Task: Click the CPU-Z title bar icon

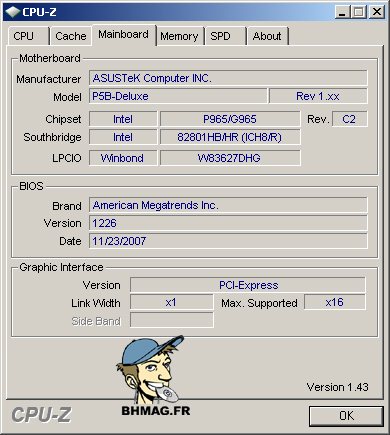Action: click(13, 12)
